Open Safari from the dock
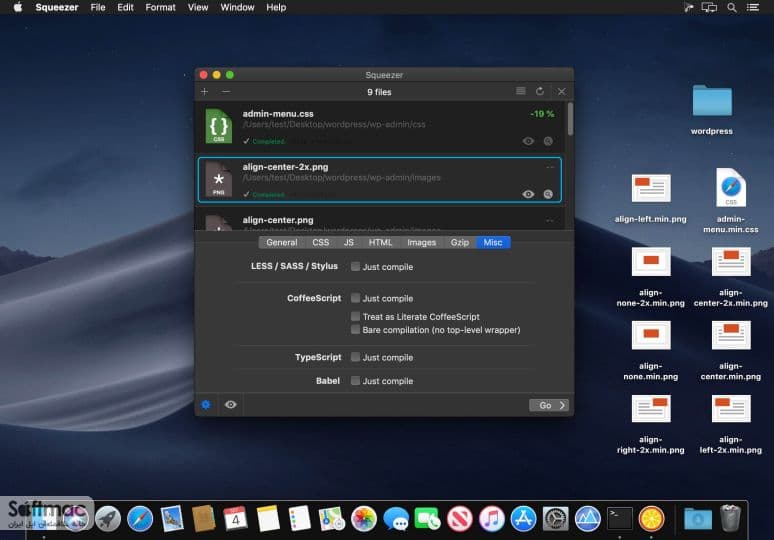The image size is (774, 540). (x=140, y=519)
